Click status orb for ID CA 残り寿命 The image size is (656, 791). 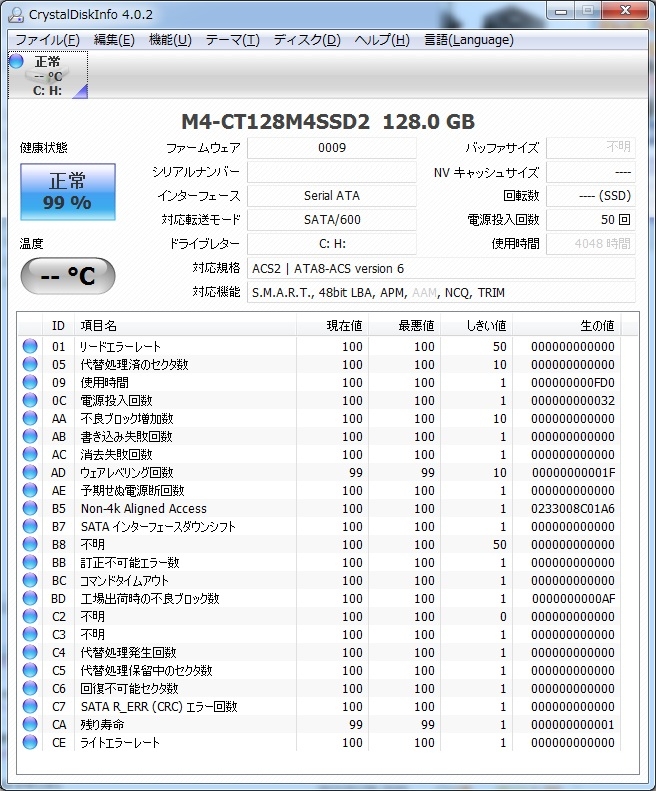coord(30,724)
